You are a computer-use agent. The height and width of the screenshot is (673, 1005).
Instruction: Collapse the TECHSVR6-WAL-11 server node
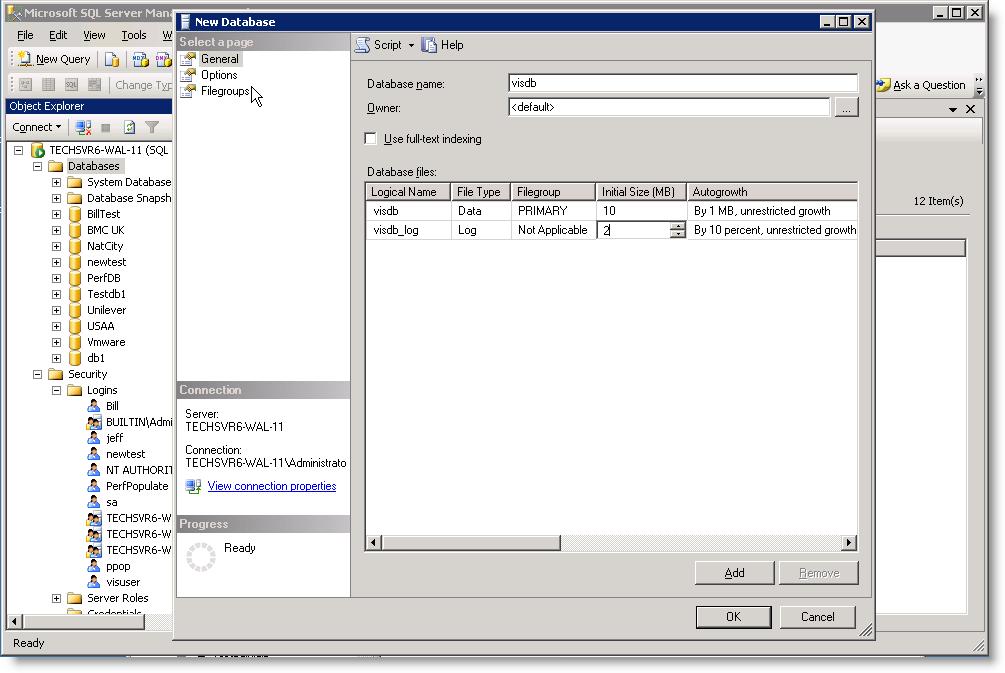point(19,150)
